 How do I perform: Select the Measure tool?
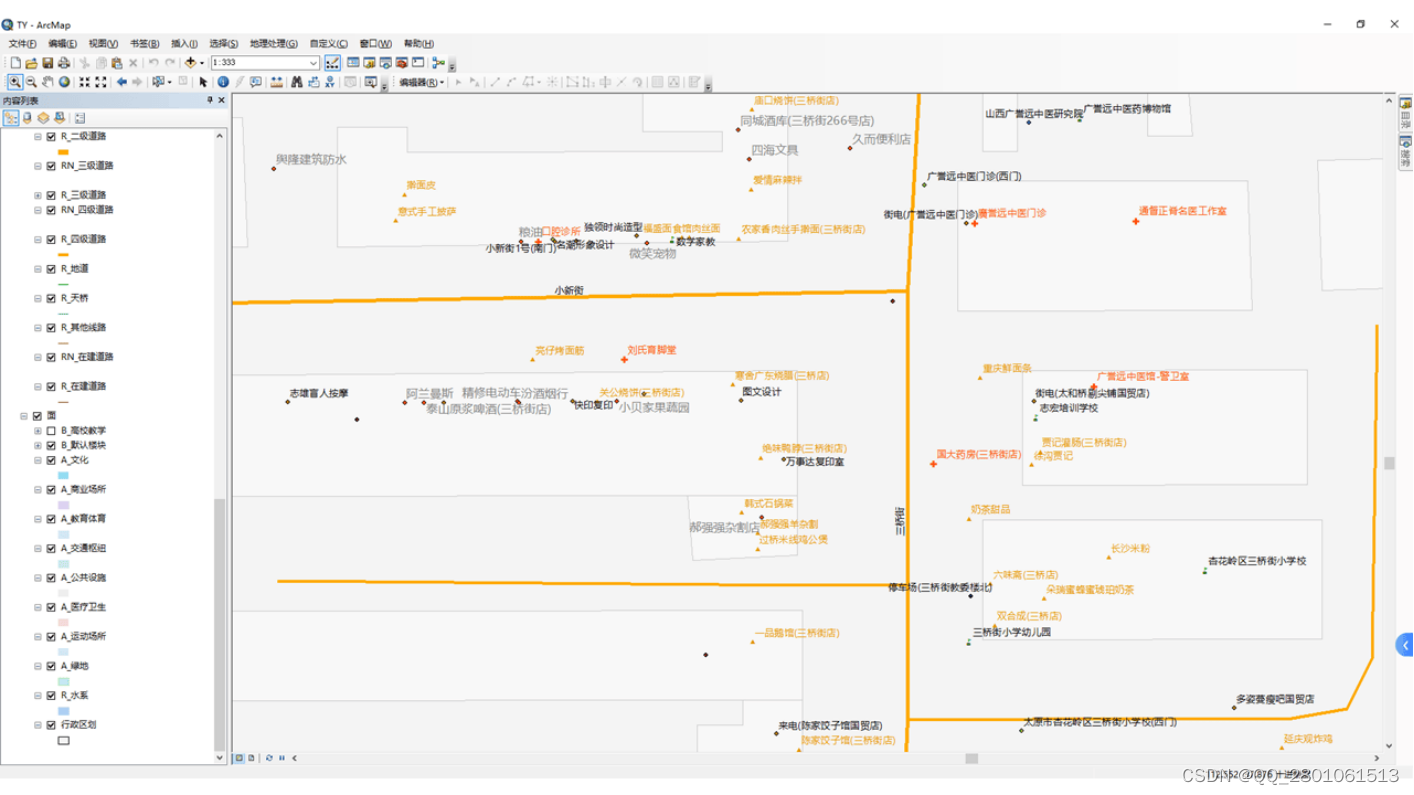pyautogui.click(x=276, y=82)
